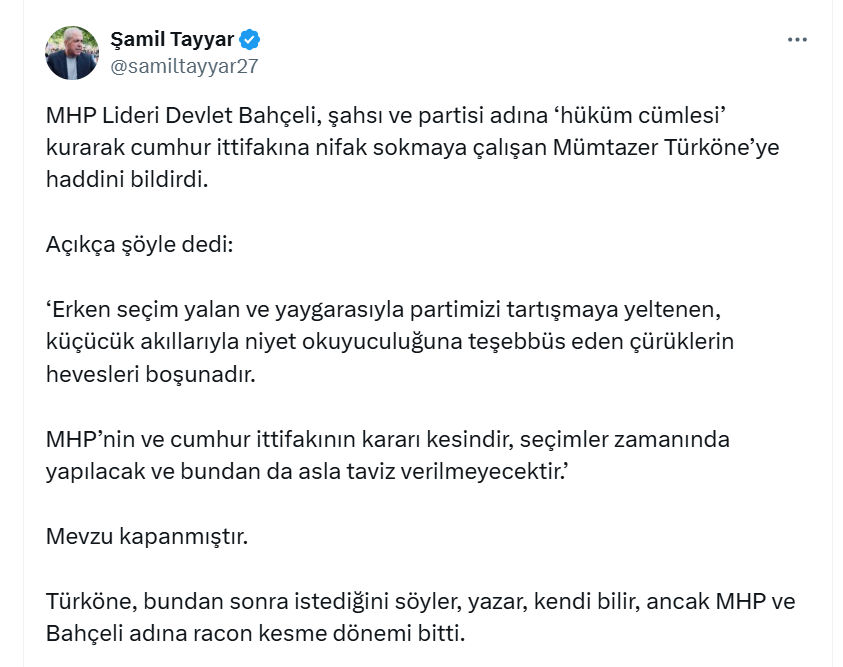The width and height of the screenshot is (843, 667).
Task: Open Şamil Tayyar's profile picture
Action: pos(72,53)
